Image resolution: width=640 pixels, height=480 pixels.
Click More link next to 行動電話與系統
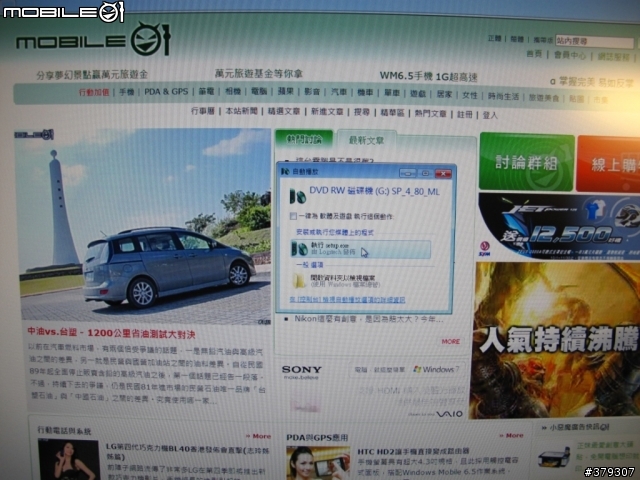[258, 436]
